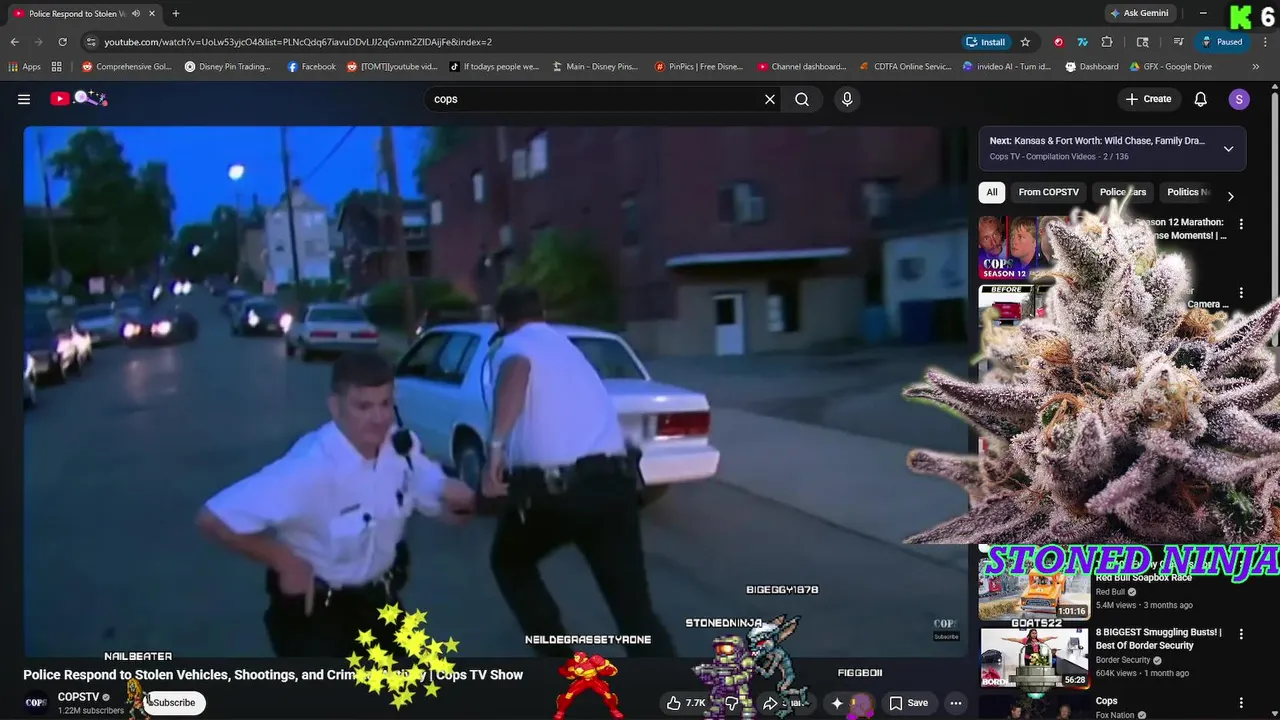Open the account avatar menu
Viewport: 1280px width, 720px height.
coord(1239,99)
